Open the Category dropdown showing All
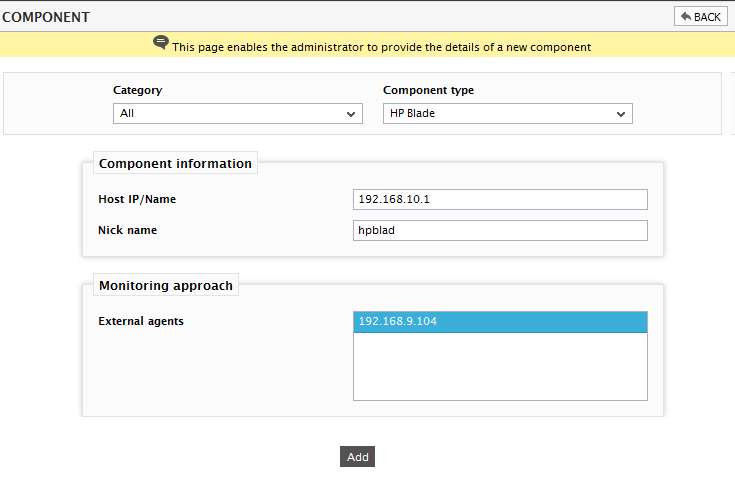Image resolution: width=735 pixels, height=490 pixels. coord(238,113)
